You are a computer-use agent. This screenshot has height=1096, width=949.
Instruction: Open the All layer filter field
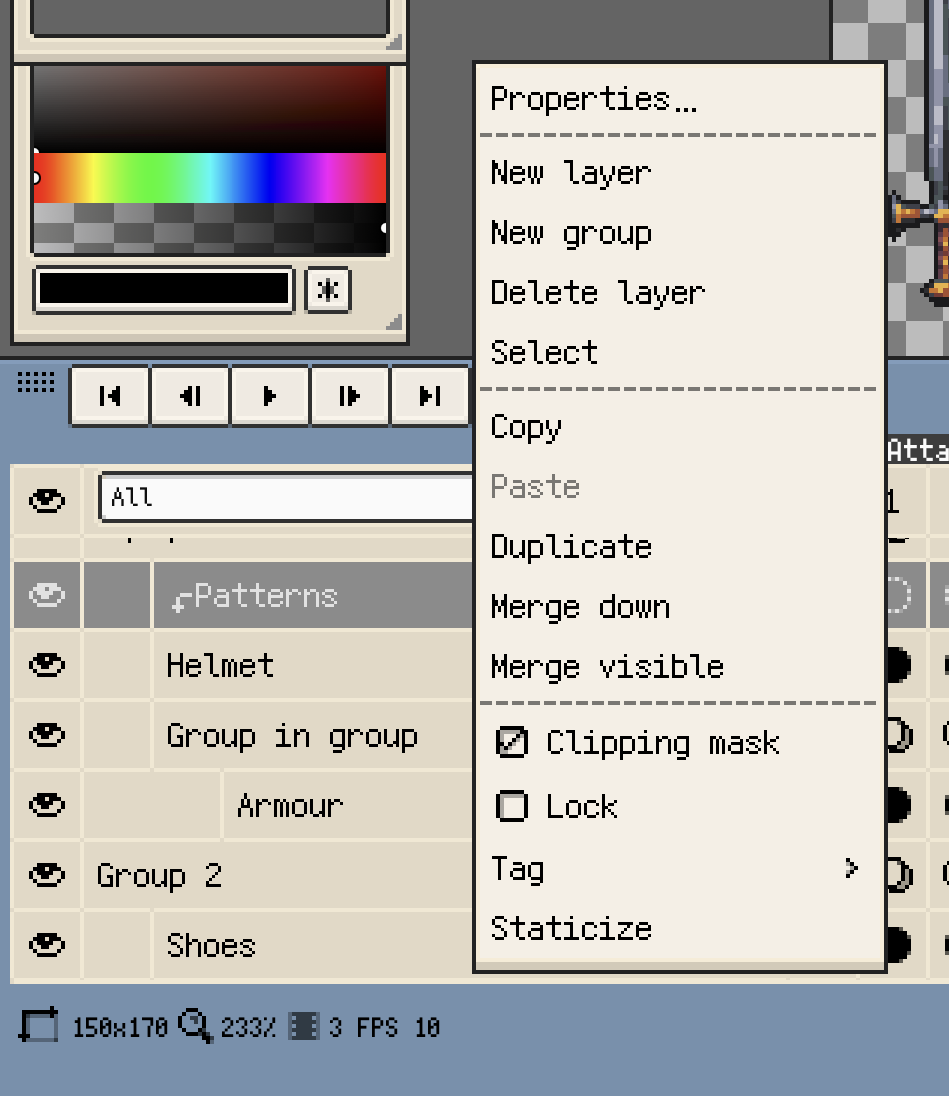[x=286, y=497]
